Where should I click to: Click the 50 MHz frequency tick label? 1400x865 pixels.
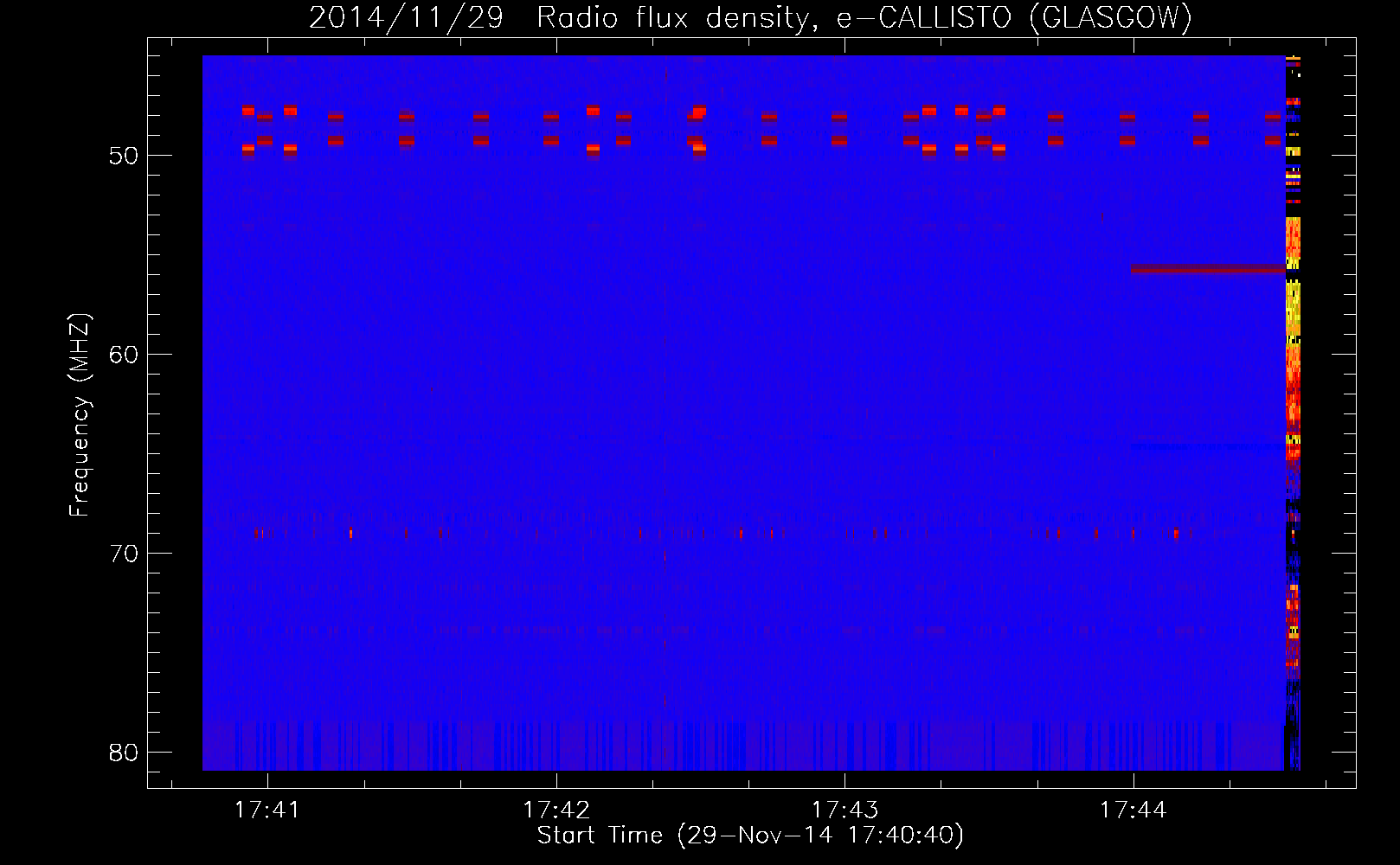[x=124, y=156]
